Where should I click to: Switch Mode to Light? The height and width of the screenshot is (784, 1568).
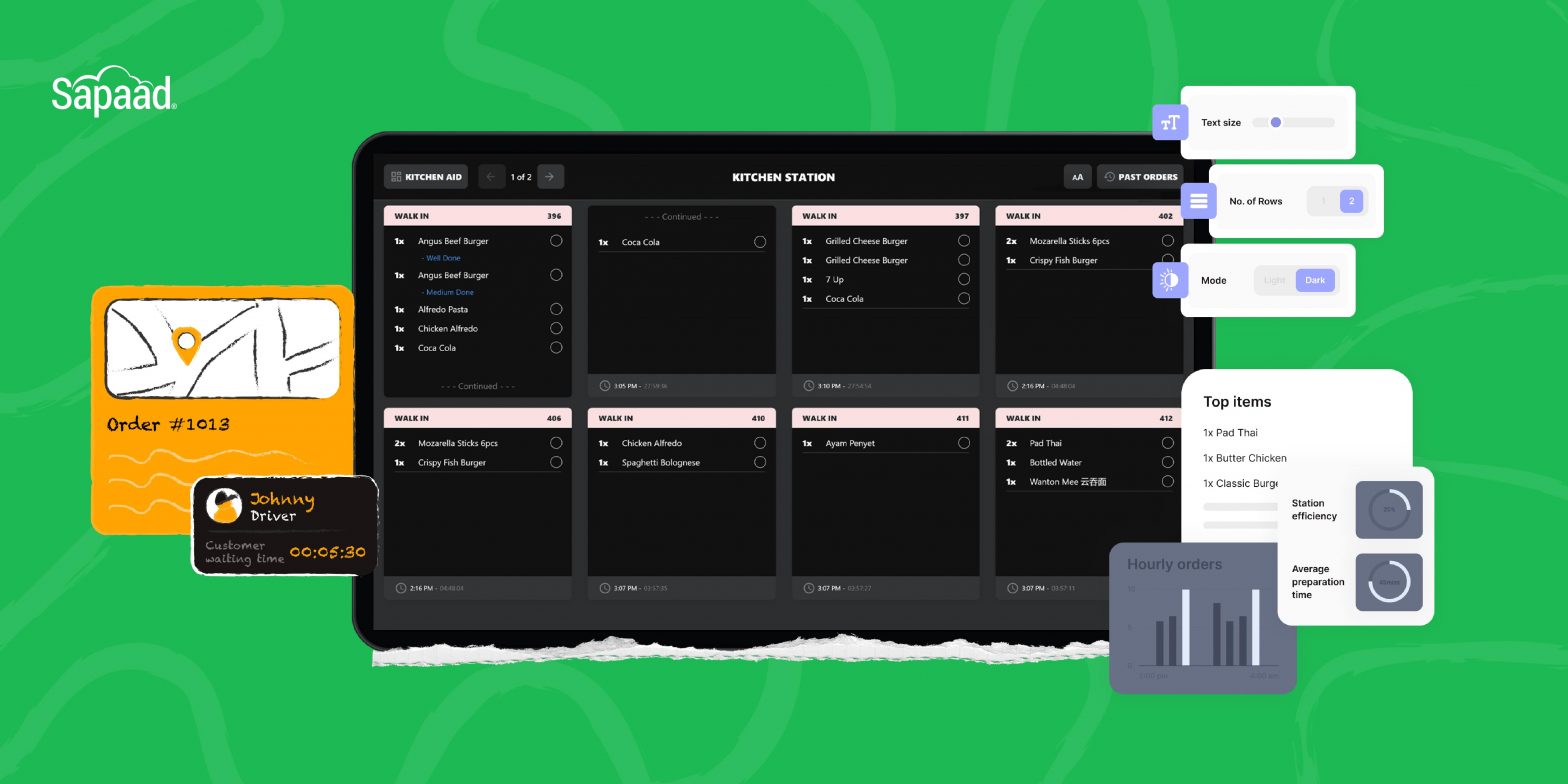[x=1275, y=280]
